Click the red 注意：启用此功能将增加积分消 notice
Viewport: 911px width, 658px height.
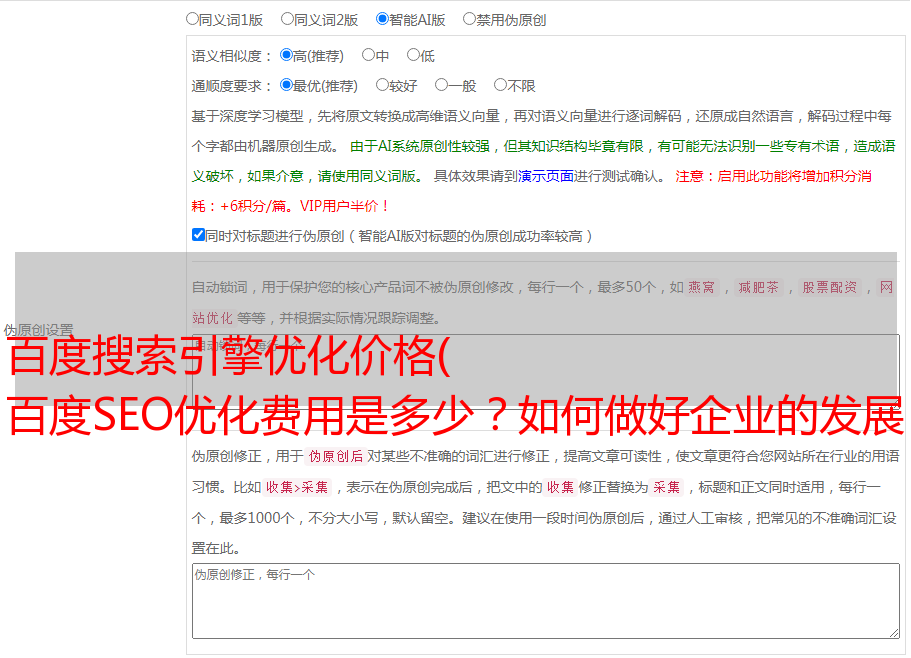pyautogui.click(x=773, y=176)
